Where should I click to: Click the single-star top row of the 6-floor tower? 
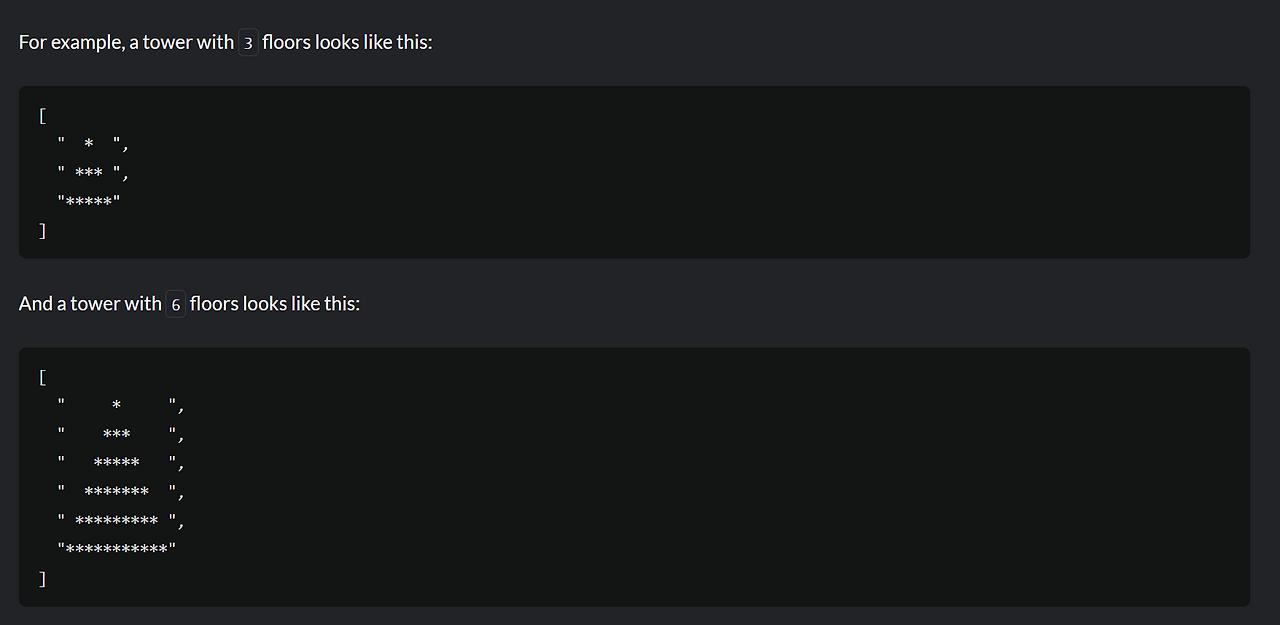pyautogui.click(x=121, y=406)
